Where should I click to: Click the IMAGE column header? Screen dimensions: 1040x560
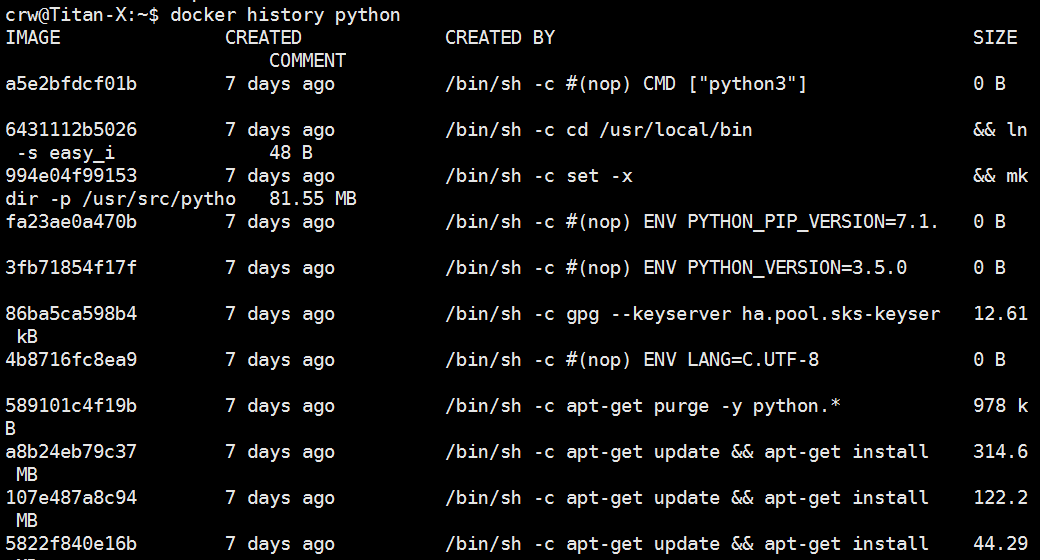click(33, 38)
